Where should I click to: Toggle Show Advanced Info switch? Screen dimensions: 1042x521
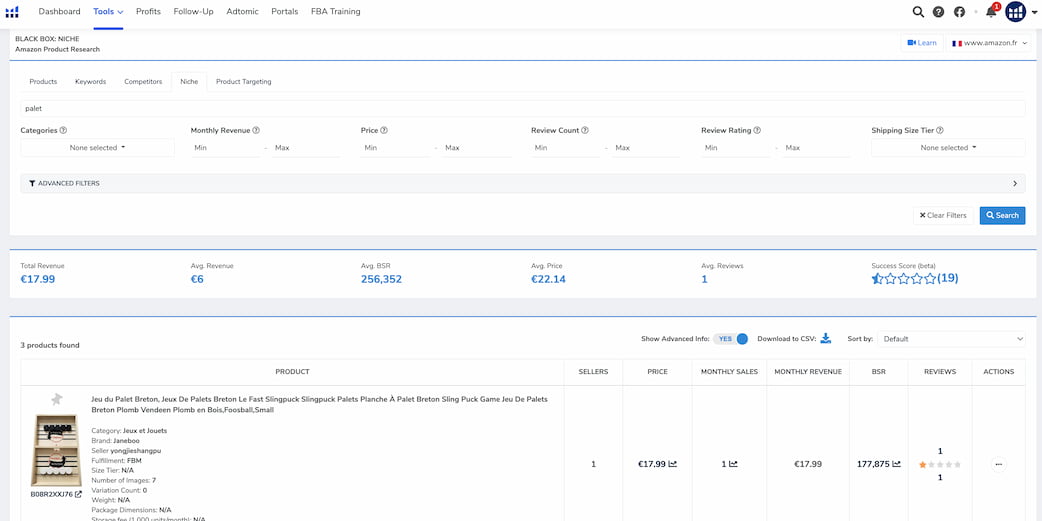coord(730,339)
